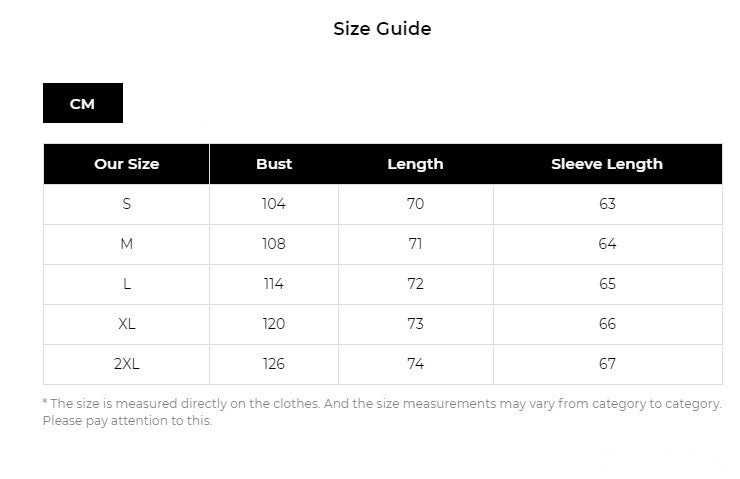Click sleeve length value 67
The height and width of the screenshot is (479, 740).
[x=607, y=364]
